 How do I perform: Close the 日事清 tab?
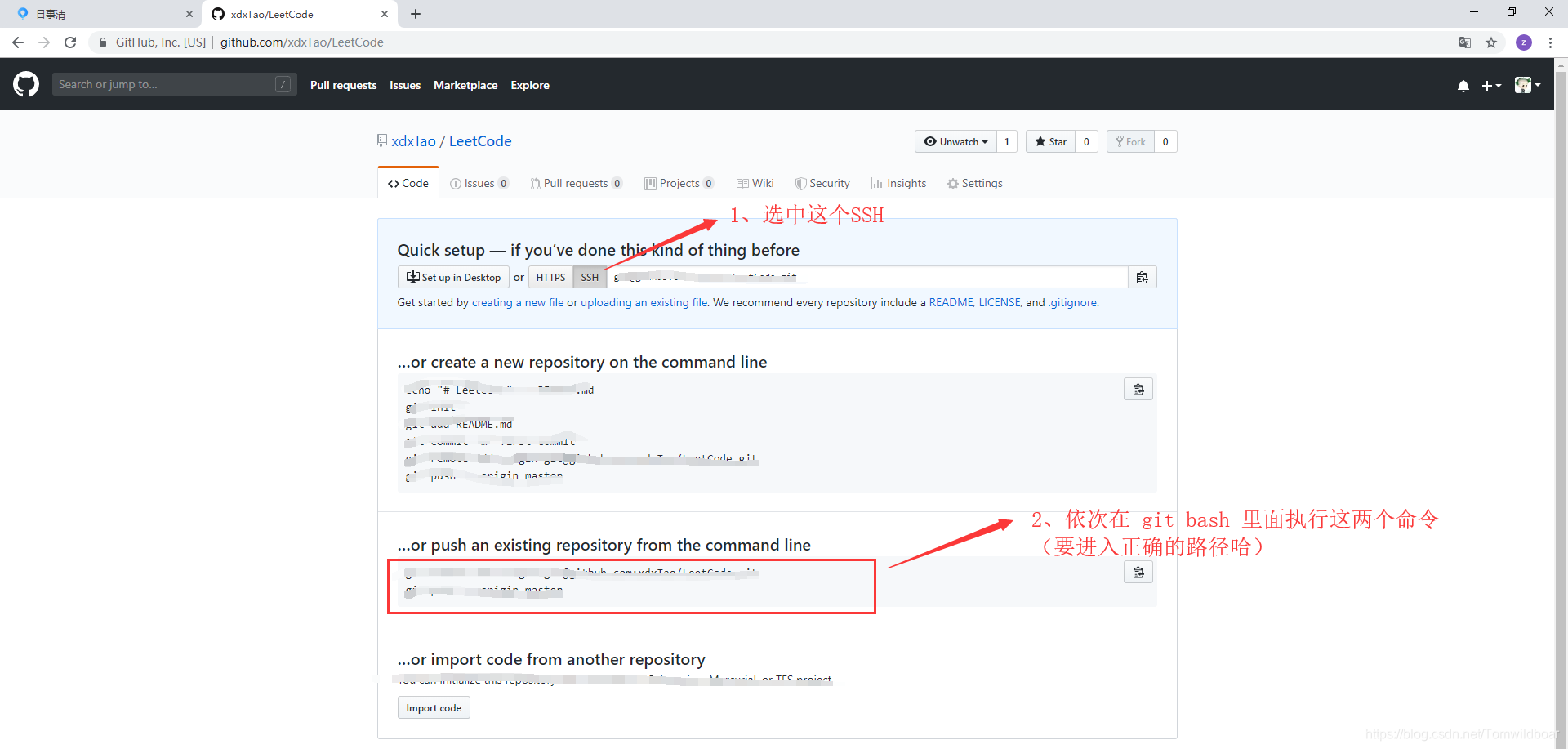(x=189, y=14)
